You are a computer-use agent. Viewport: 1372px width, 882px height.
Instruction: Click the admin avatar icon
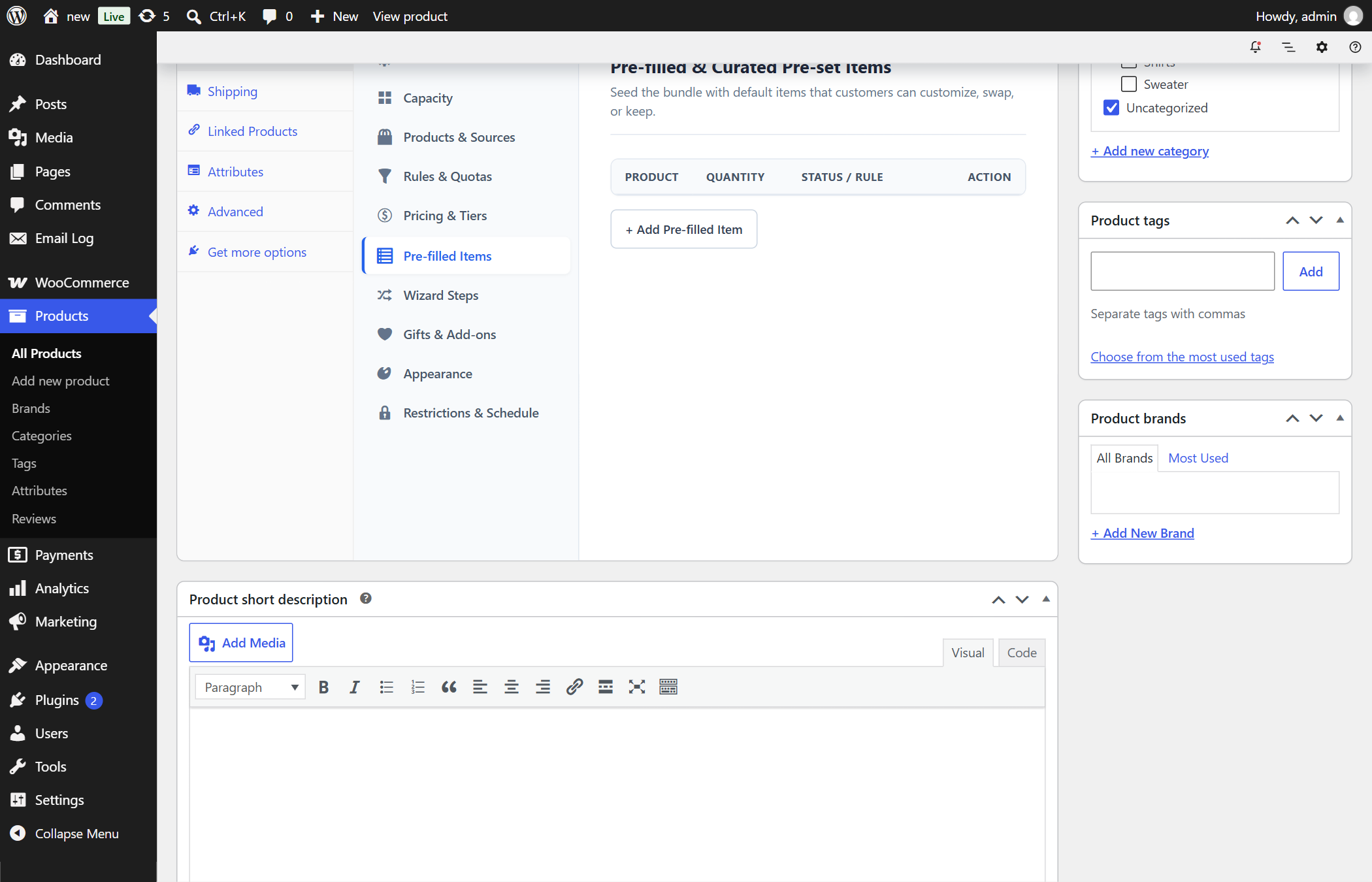(x=1353, y=16)
